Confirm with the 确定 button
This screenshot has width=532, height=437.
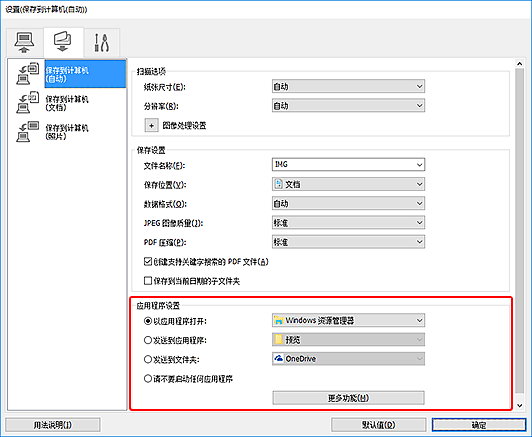[x=479, y=425]
